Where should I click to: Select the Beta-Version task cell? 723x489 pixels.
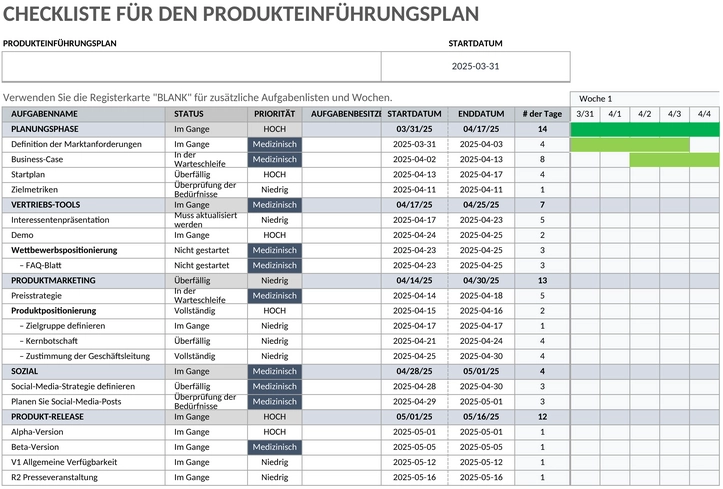click(x=83, y=447)
